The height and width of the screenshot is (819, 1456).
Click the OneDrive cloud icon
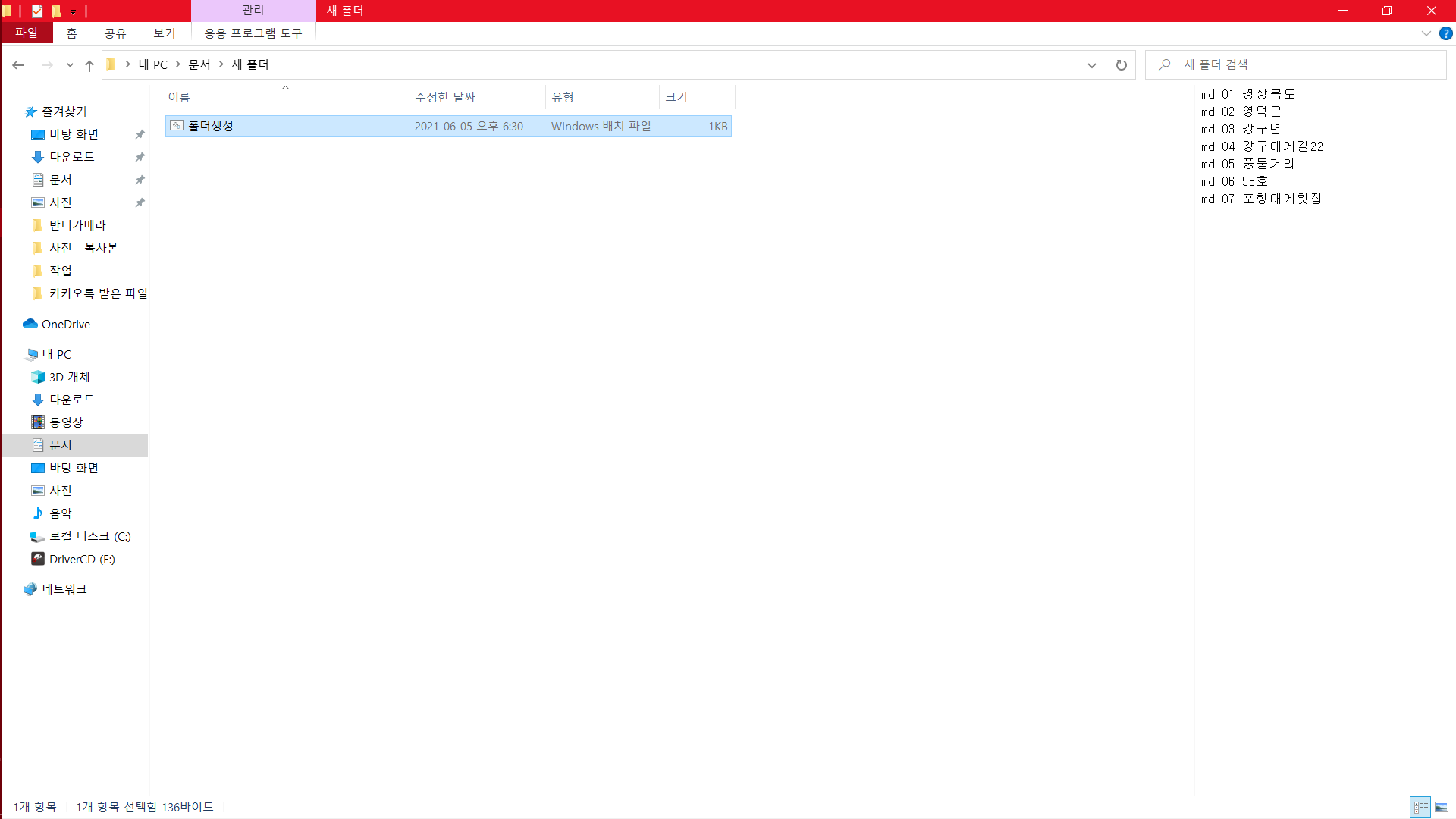click(30, 324)
